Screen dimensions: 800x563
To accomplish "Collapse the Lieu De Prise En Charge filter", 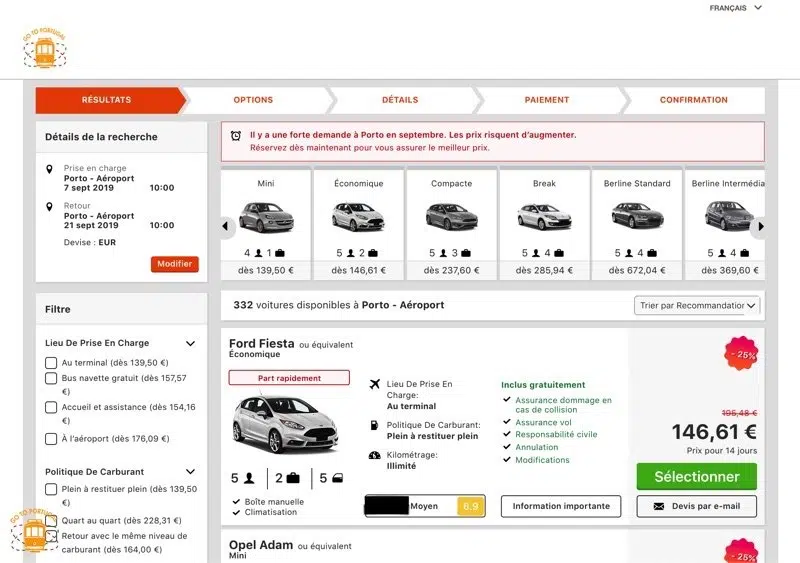I will coord(190,344).
